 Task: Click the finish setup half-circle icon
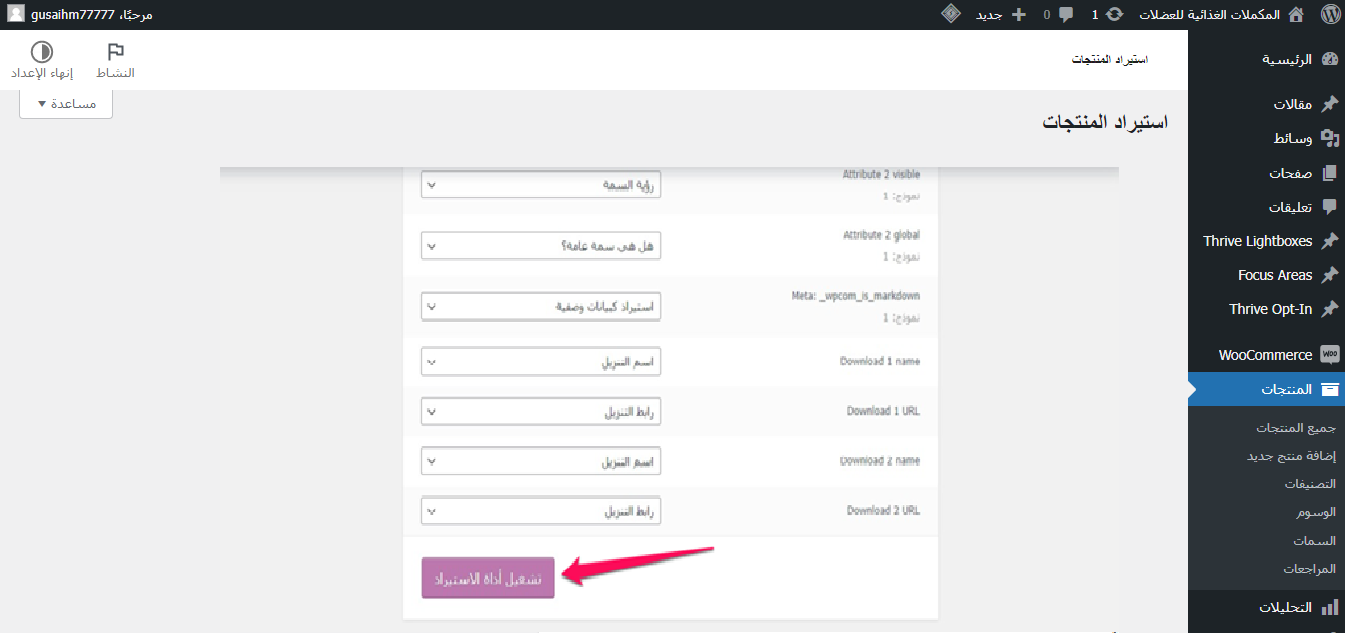tap(42, 52)
